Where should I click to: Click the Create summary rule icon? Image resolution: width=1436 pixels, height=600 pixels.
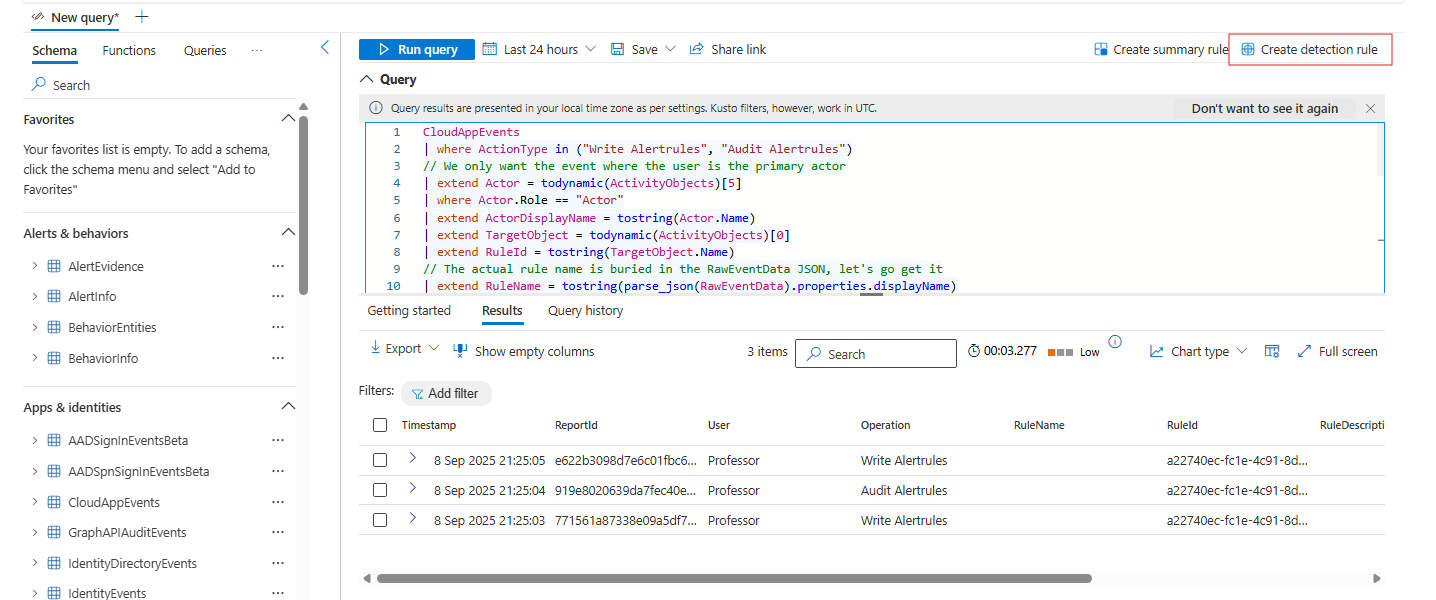pyautogui.click(x=1101, y=49)
